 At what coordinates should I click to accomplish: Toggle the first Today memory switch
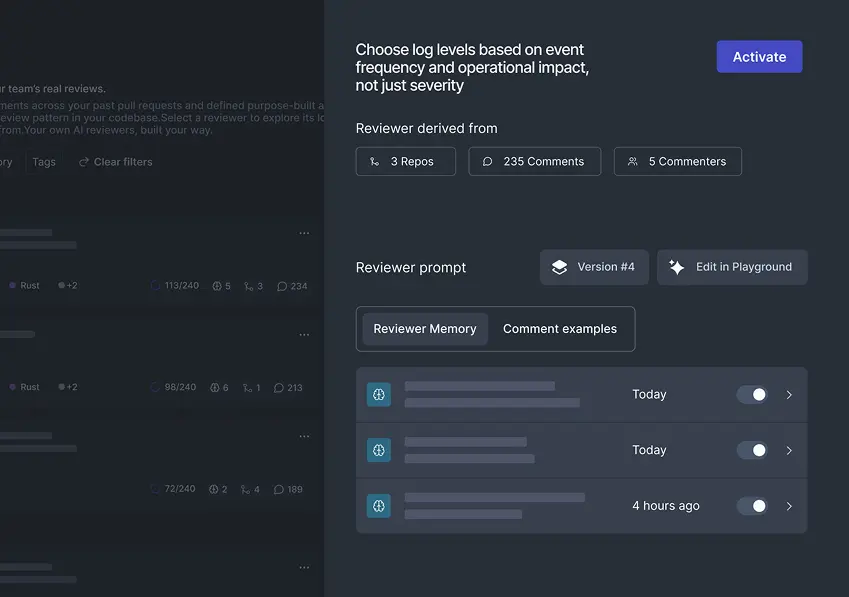point(752,395)
